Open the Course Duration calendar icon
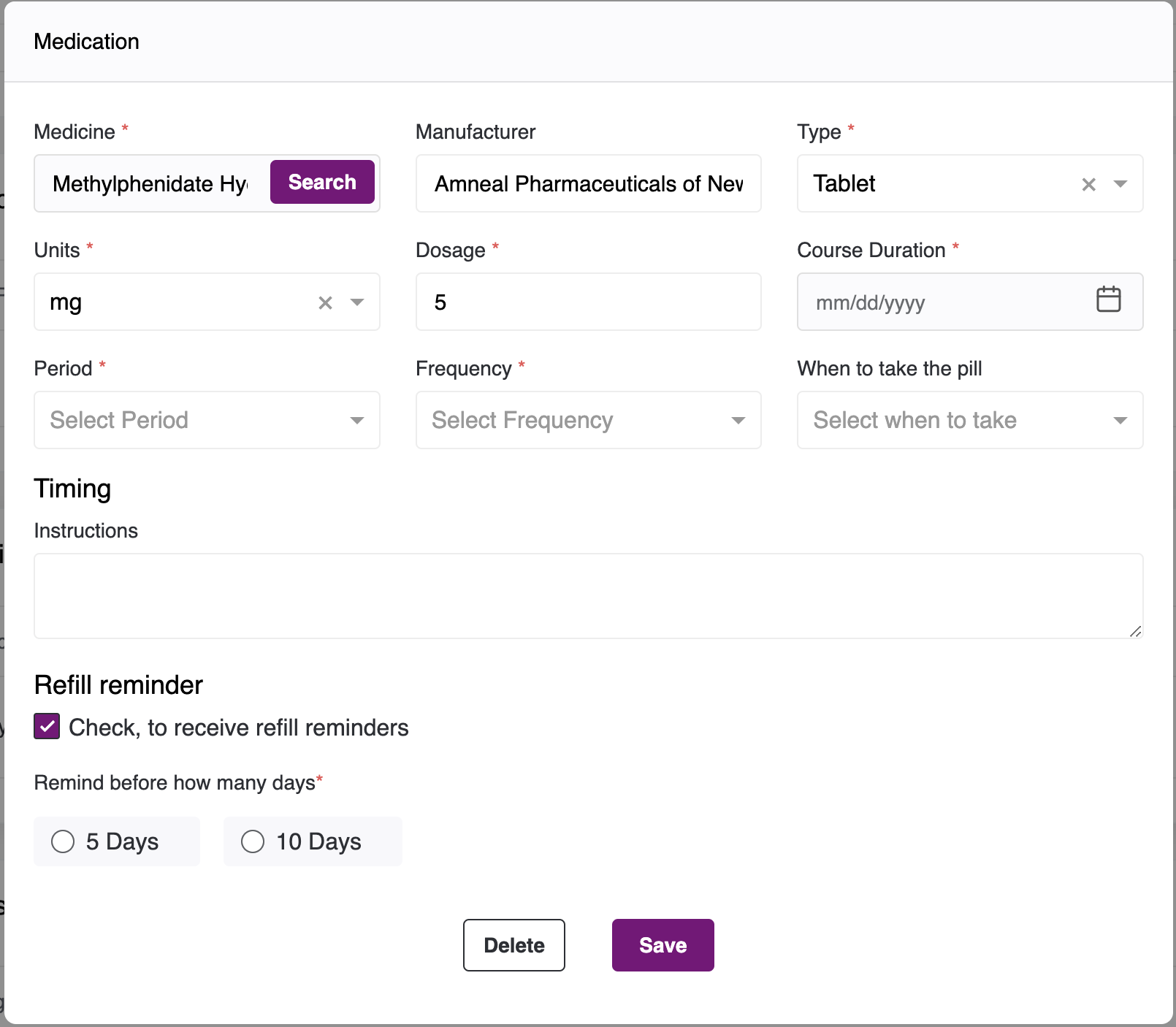 click(1108, 299)
